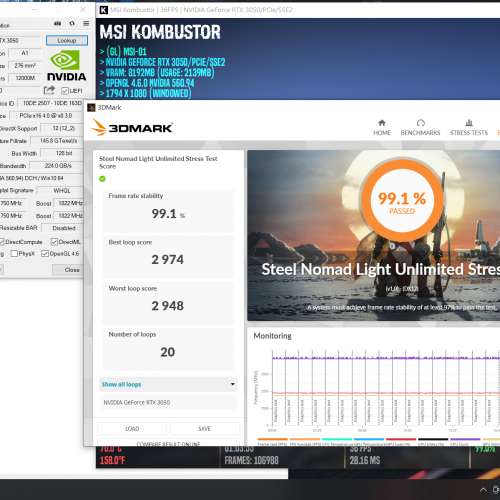Toggle the DirectCompute checkbox
The image size is (500, 500).
pyautogui.click(x=2, y=242)
